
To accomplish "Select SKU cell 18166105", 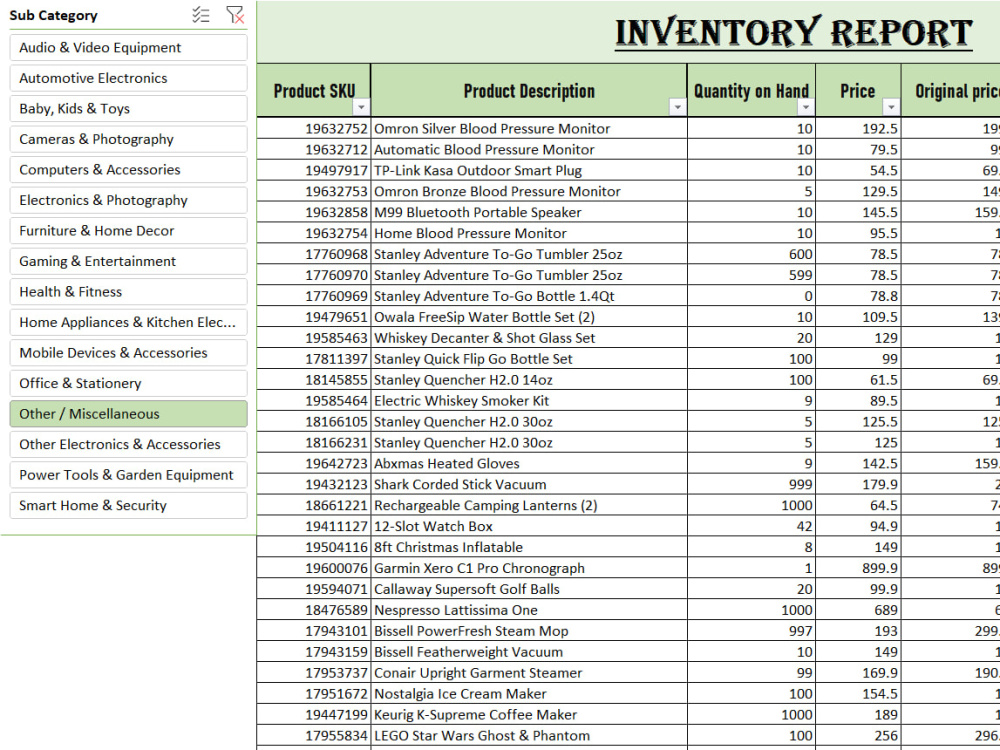I will click(314, 422).
